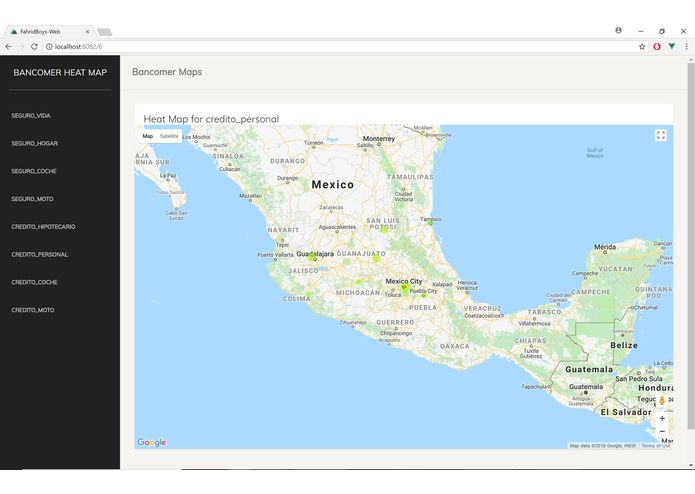695x494 pixels.
Task: Open CREDITO_HIPOTECARIO heat map
Action: 43,226
